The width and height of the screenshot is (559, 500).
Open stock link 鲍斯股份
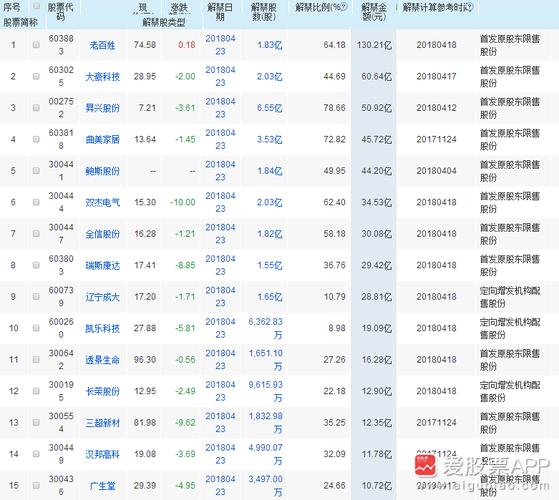tap(103, 171)
